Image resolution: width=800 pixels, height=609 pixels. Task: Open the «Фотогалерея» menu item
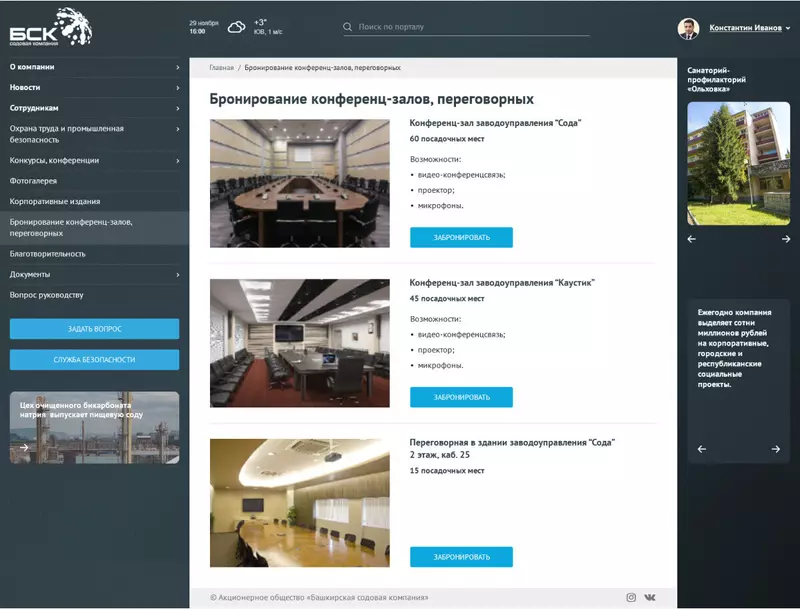34,181
